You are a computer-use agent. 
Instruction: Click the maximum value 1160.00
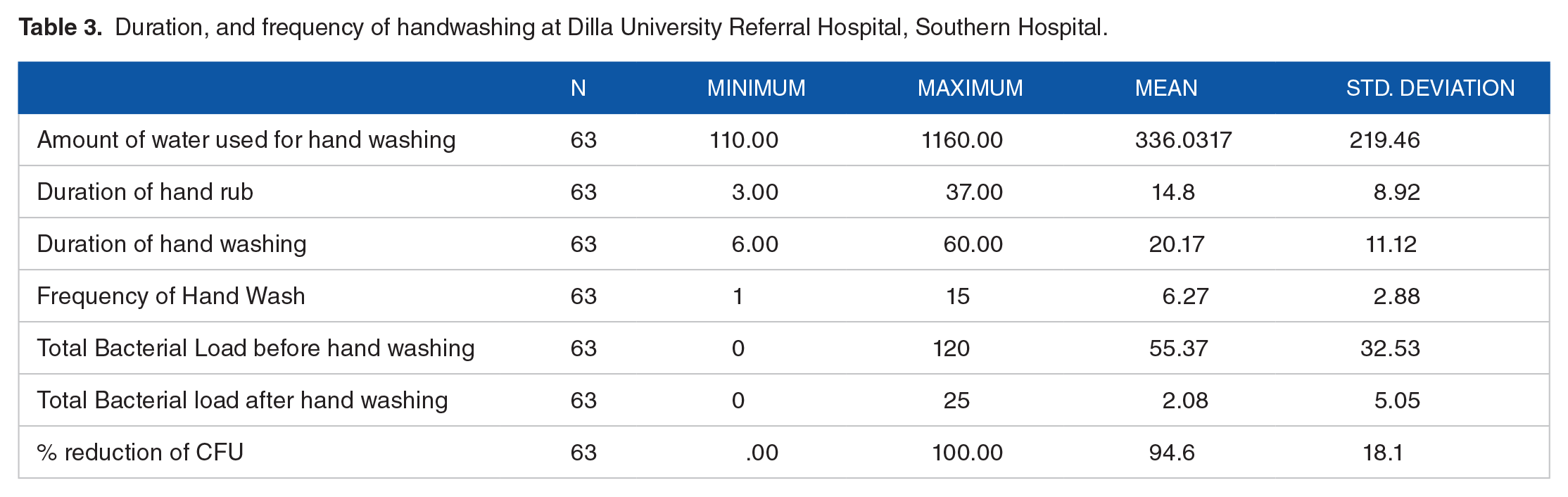[962, 140]
